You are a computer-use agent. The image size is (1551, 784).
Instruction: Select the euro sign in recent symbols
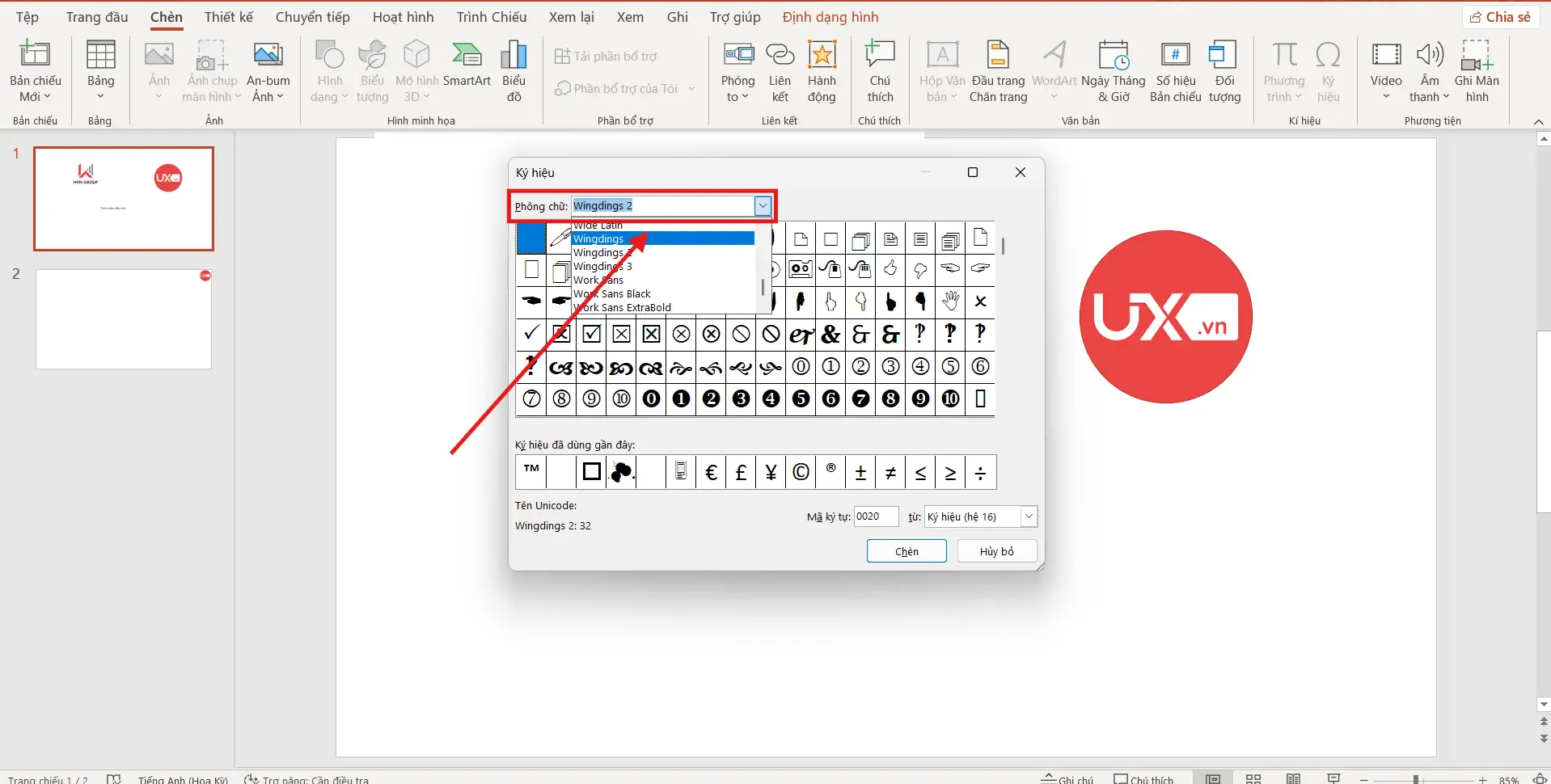711,472
